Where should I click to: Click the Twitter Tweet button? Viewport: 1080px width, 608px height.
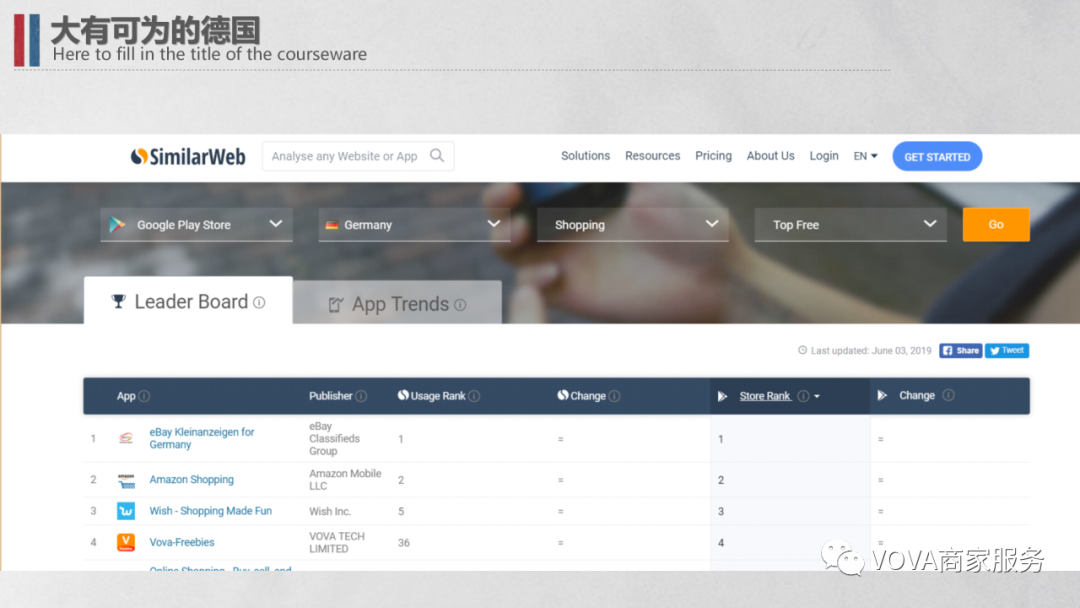pos(1007,350)
